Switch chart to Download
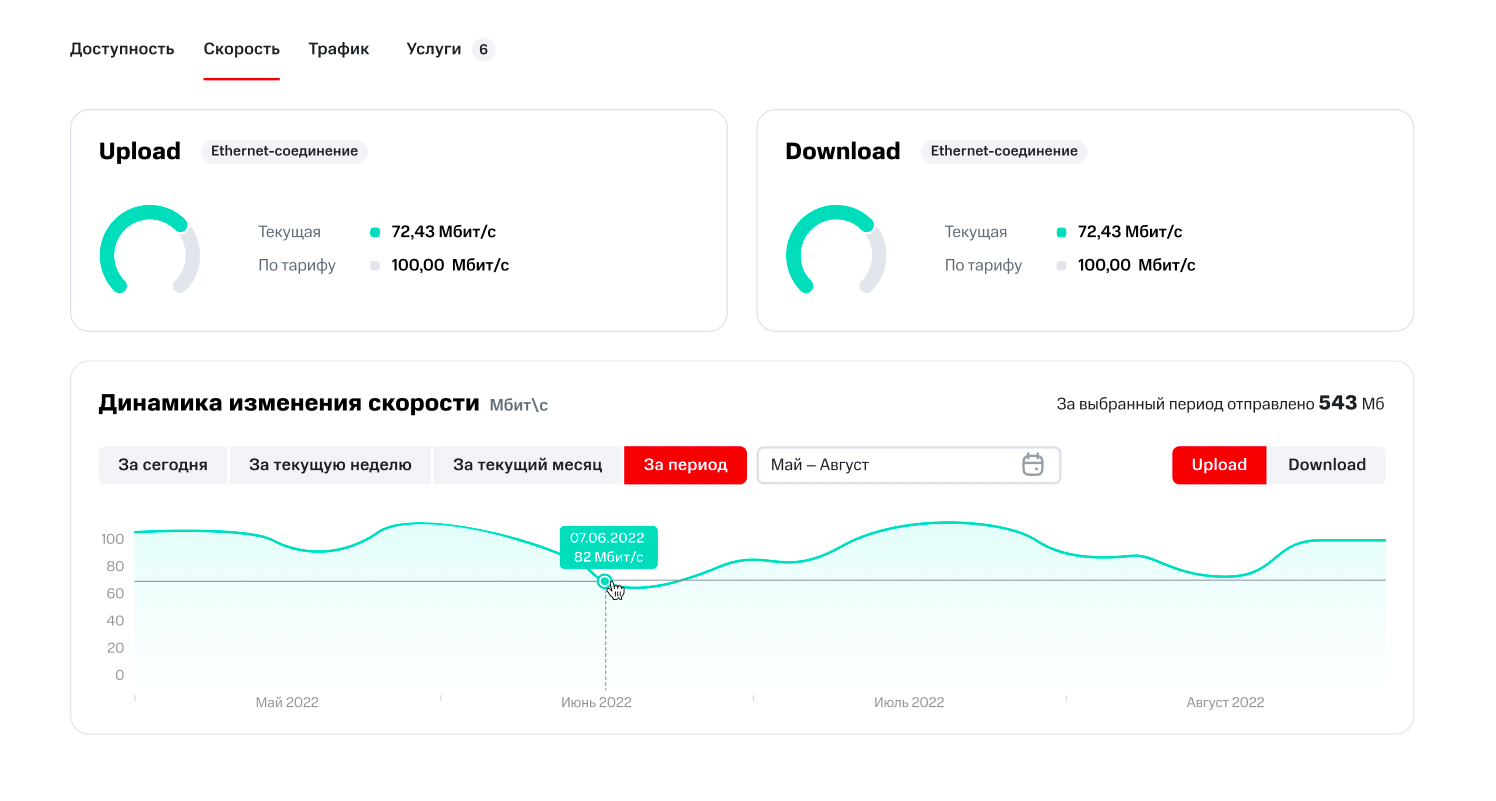 point(1327,465)
